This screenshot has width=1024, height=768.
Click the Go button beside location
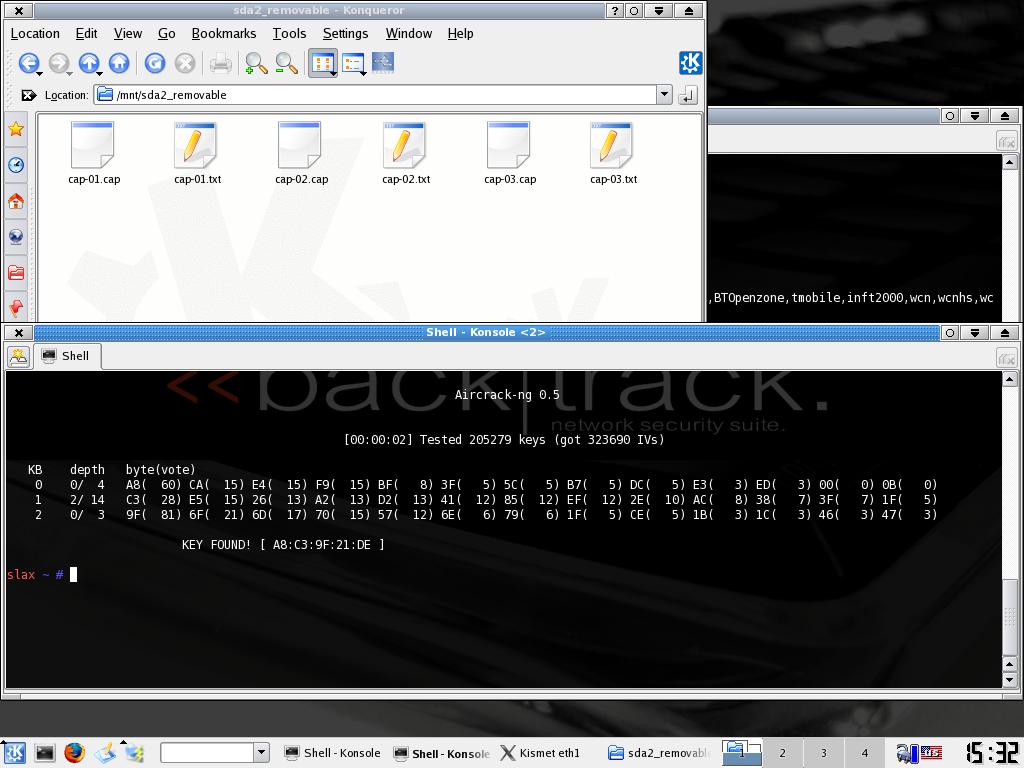click(687, 95)
